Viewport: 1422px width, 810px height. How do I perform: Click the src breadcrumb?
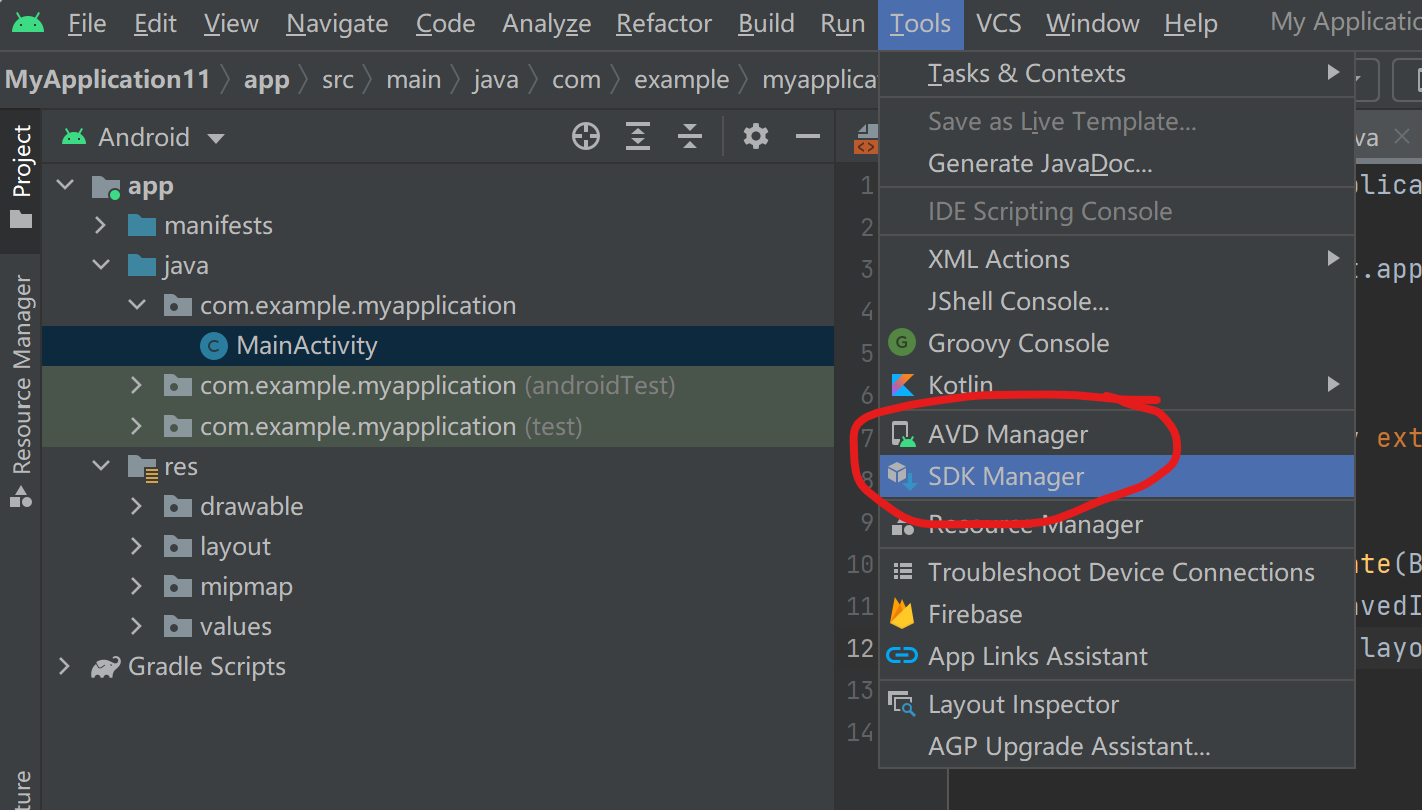coord(338,80)
